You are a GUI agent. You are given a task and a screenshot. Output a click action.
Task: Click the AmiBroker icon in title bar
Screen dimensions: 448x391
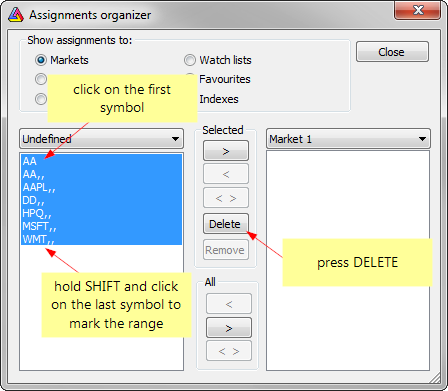point(16,15)
